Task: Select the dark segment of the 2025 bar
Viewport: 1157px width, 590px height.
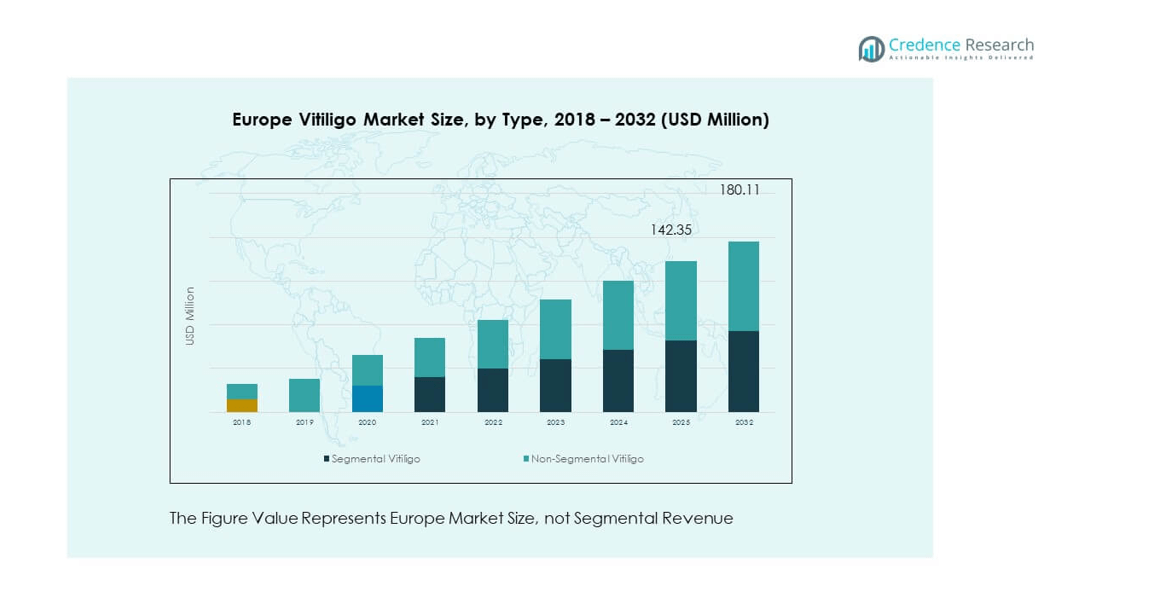Action: [681, 376]
